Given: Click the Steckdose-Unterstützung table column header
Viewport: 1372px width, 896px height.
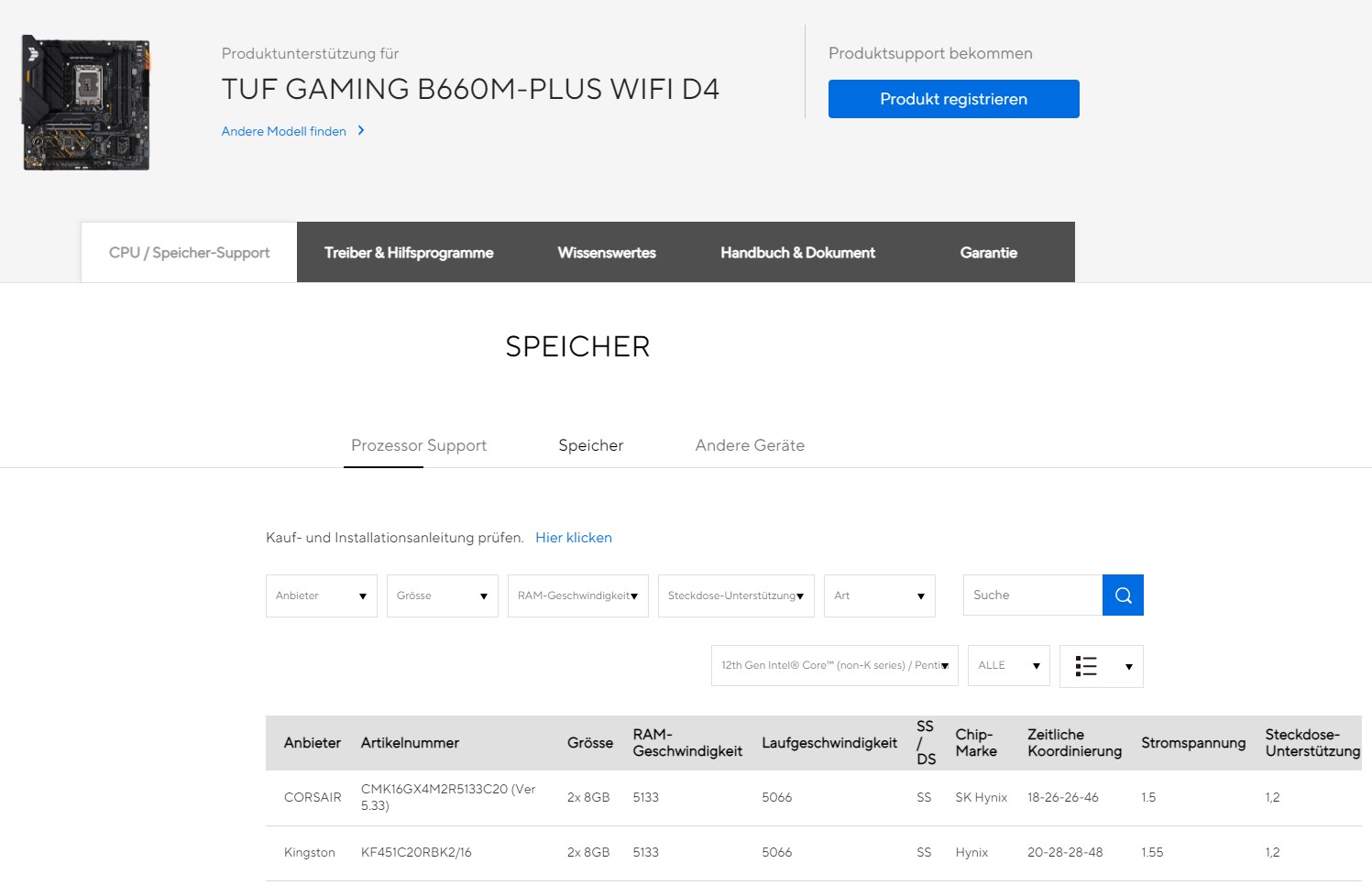Looking at the screenshot, I should [1312, 743].
